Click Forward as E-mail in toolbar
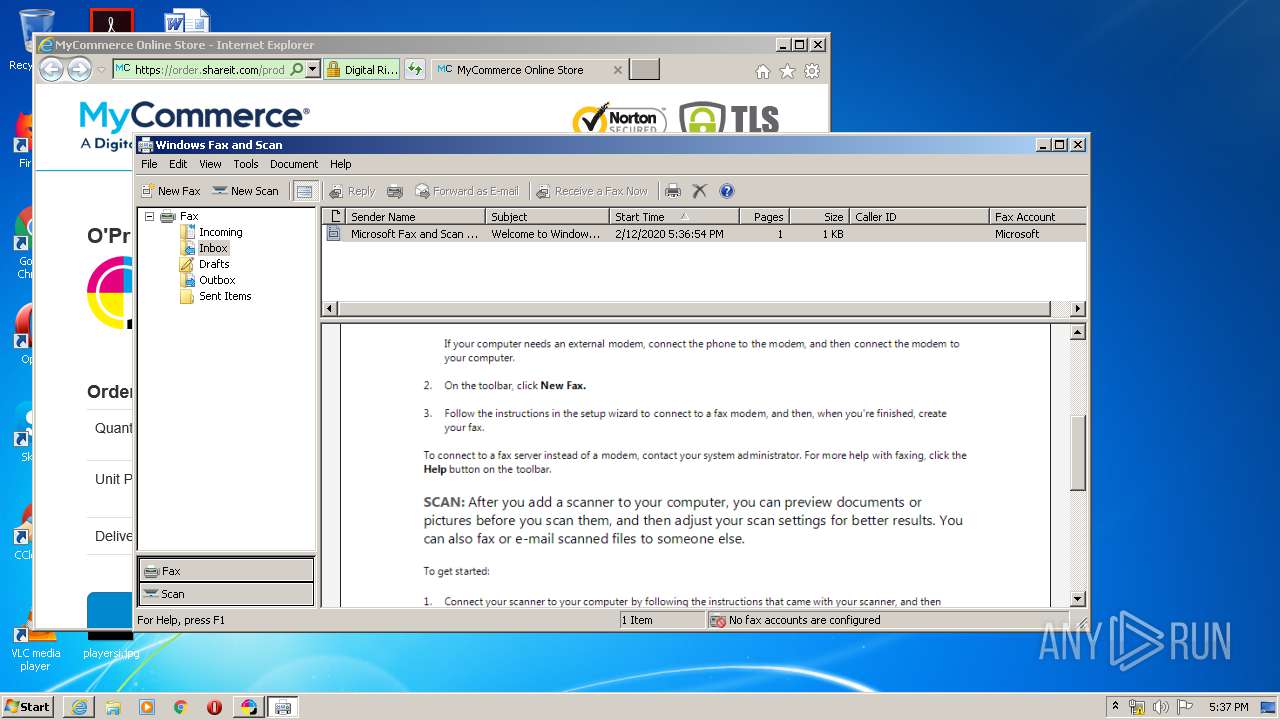 point(467,191)
